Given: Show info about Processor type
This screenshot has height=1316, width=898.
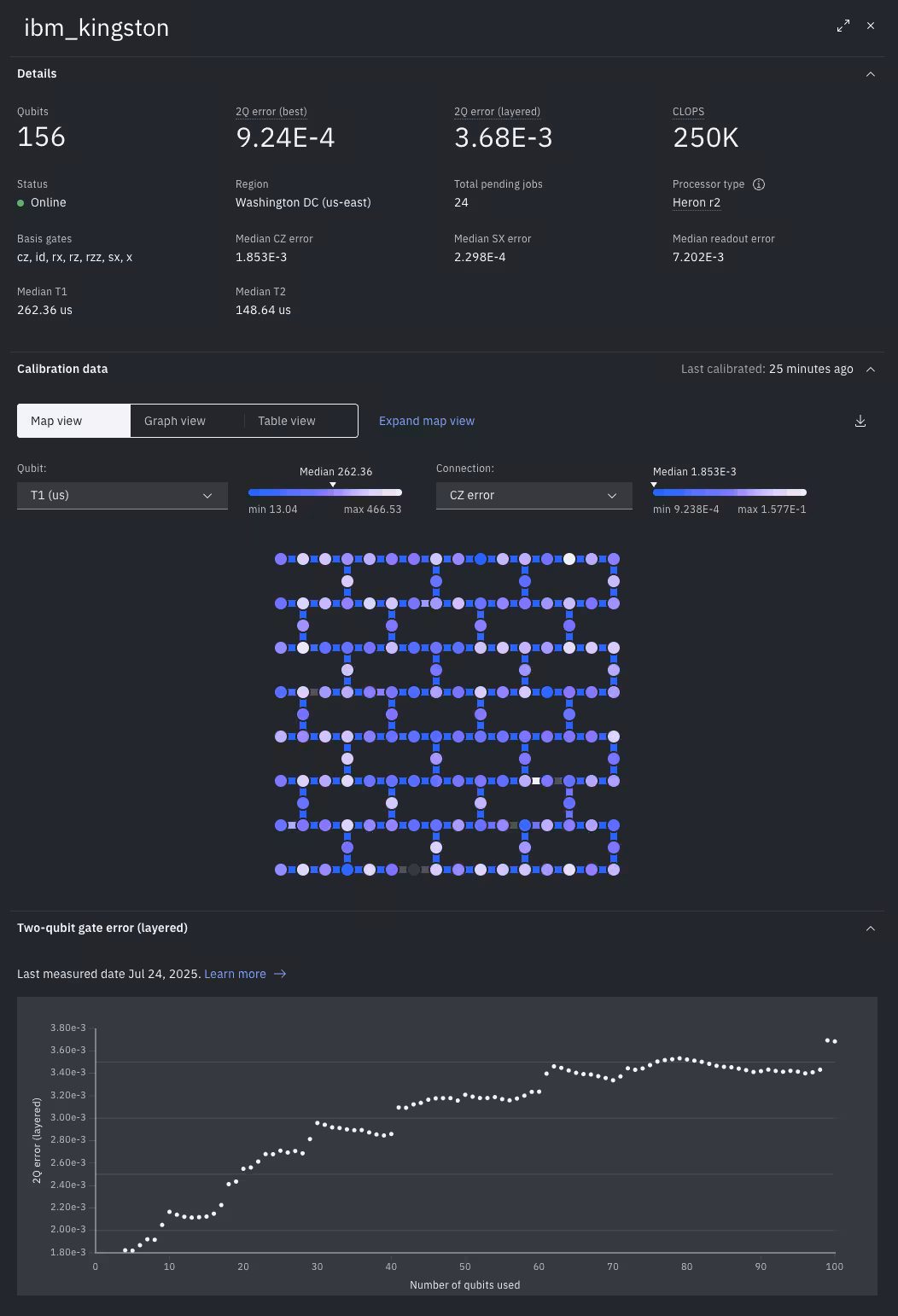Looking at the screenshot, I should pos(759,184).
